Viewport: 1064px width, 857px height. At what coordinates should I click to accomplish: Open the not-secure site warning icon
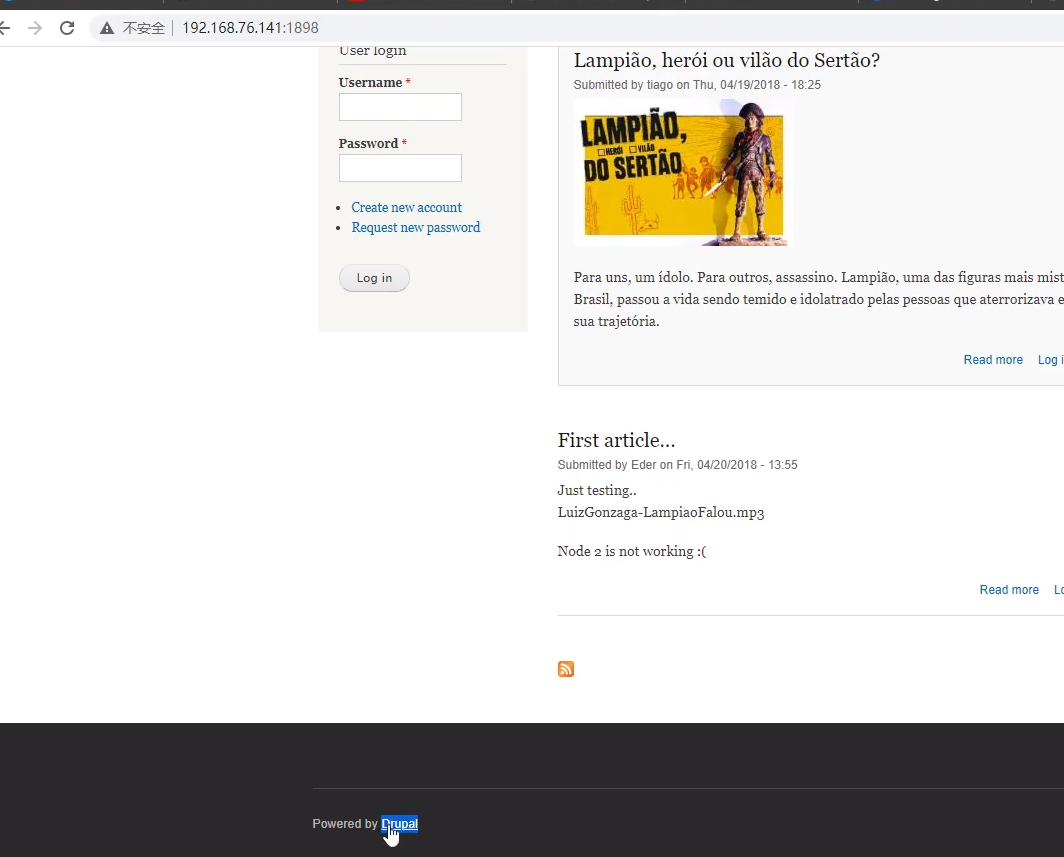107,28
